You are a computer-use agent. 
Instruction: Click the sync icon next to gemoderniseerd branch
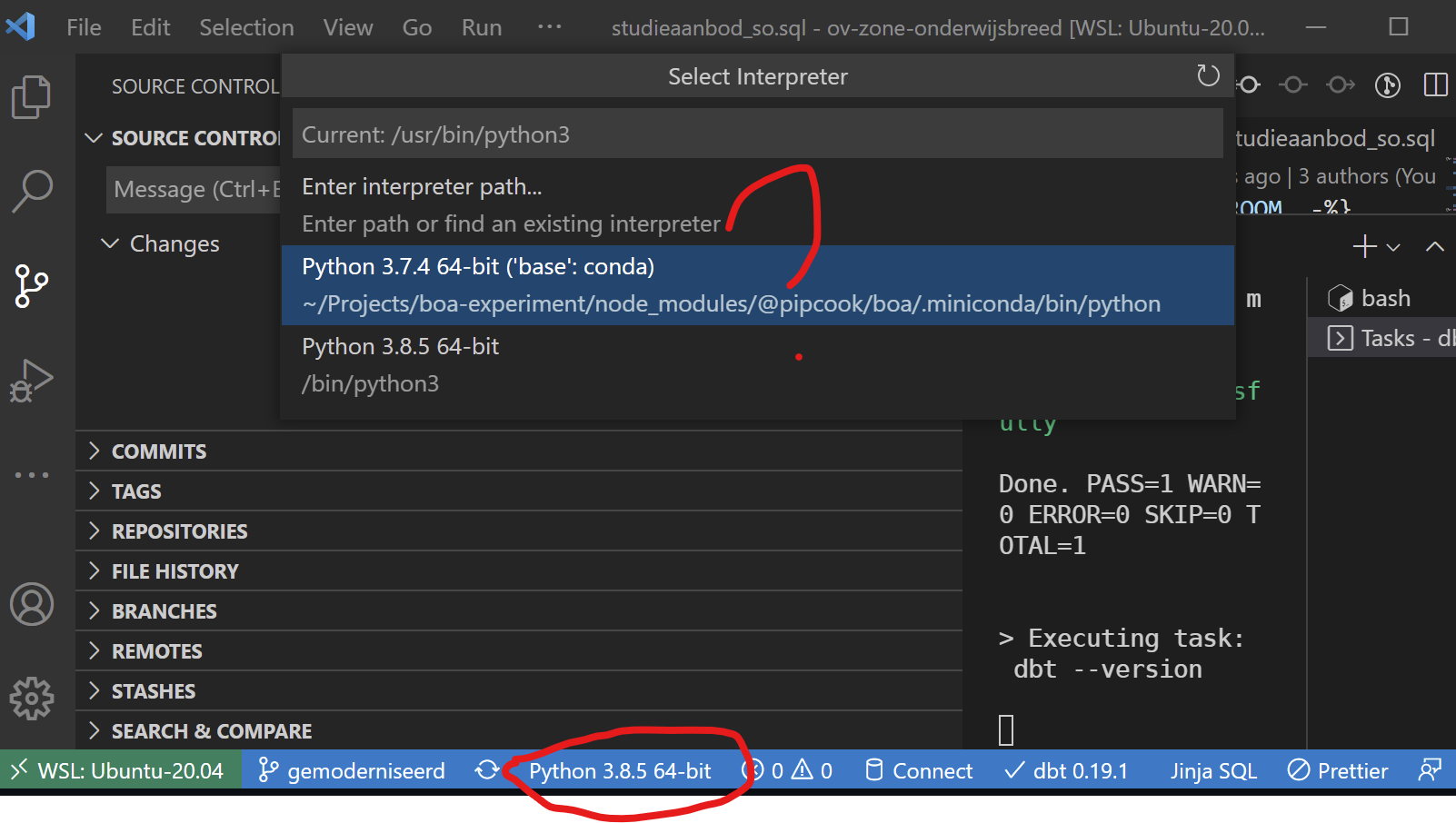point(488,770)
